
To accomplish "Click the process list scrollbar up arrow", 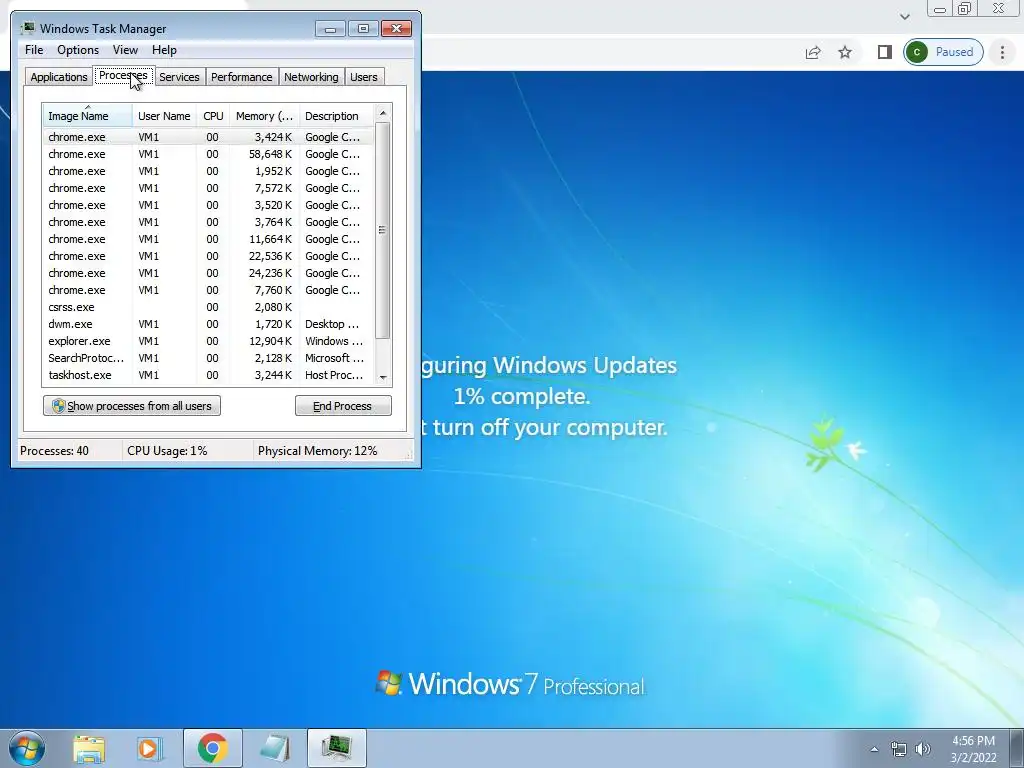I will (x=383, y=113).
